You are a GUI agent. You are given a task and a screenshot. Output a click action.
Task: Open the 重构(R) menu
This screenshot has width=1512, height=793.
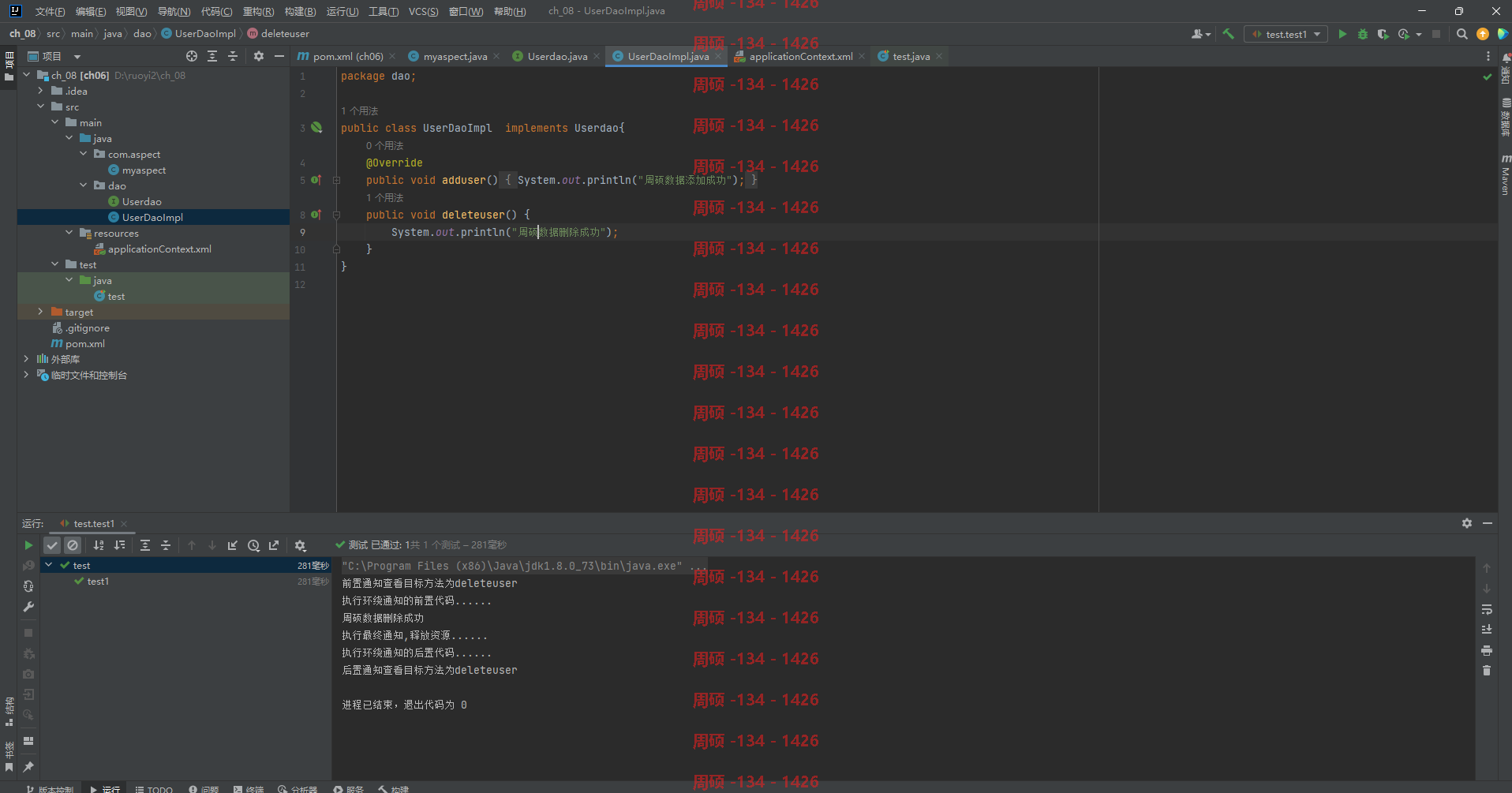258,11
